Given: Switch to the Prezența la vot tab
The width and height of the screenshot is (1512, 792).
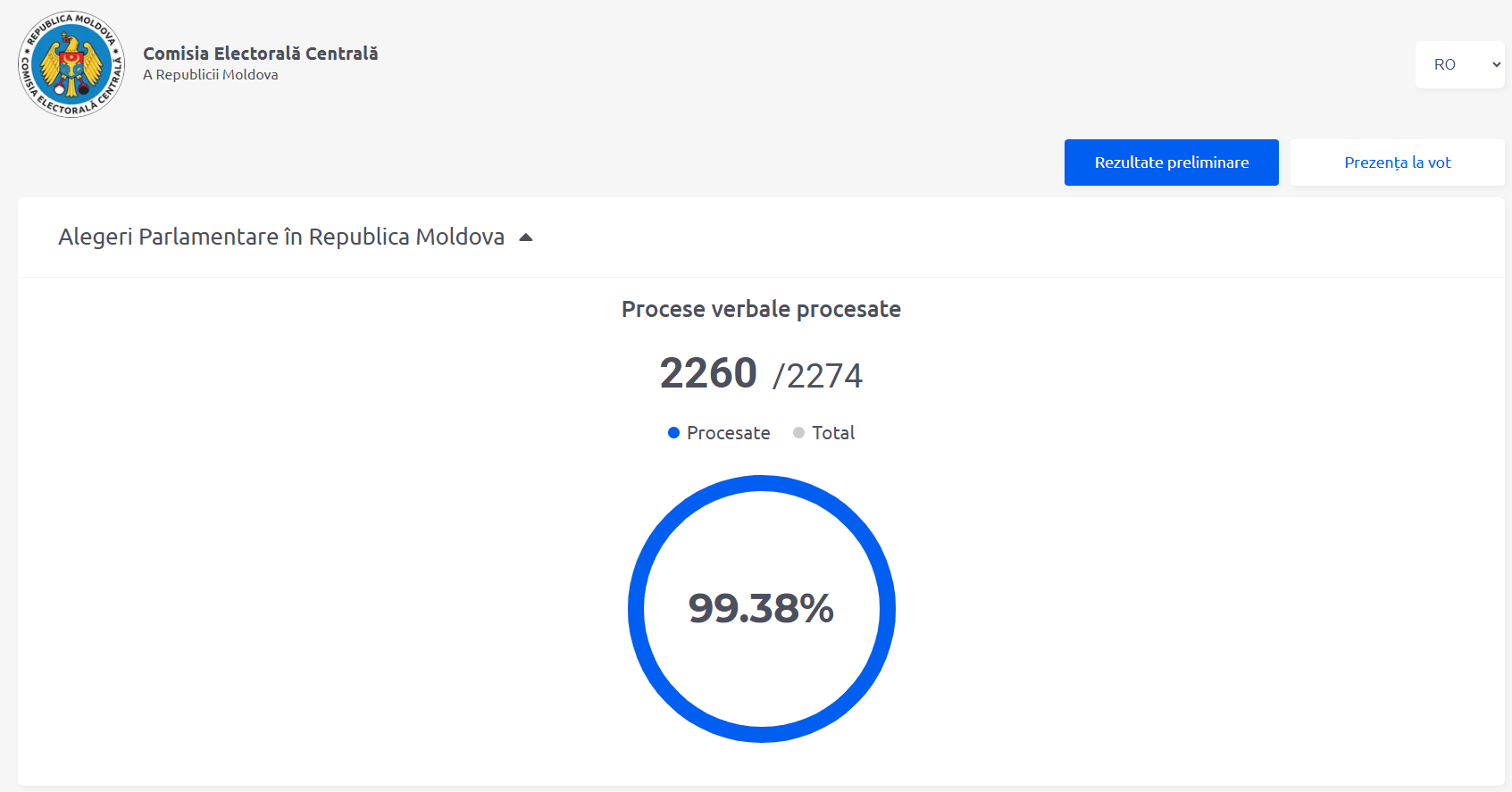Looking at the screenshot, I should click(1397, 163).
